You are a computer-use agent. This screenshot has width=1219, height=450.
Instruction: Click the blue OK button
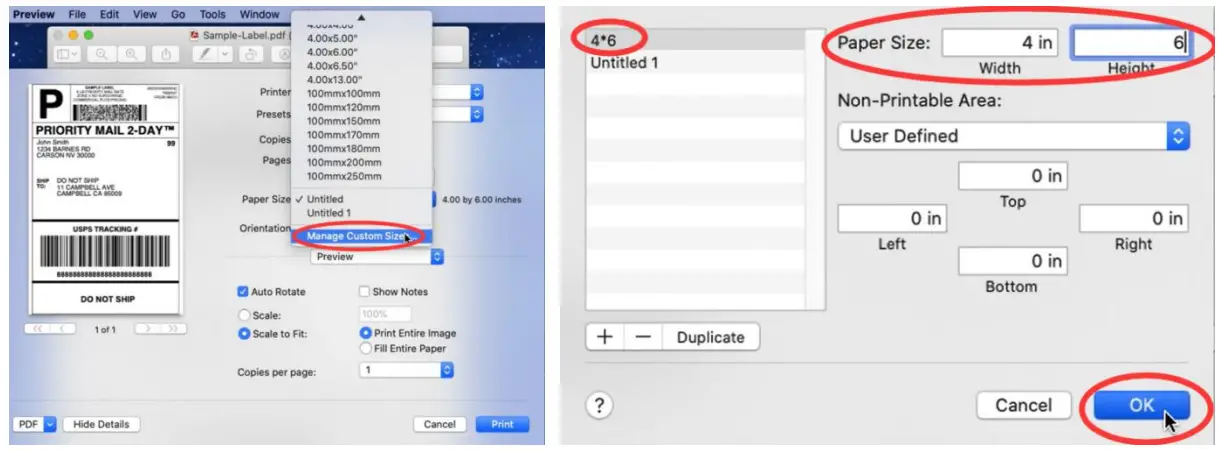1141,405
